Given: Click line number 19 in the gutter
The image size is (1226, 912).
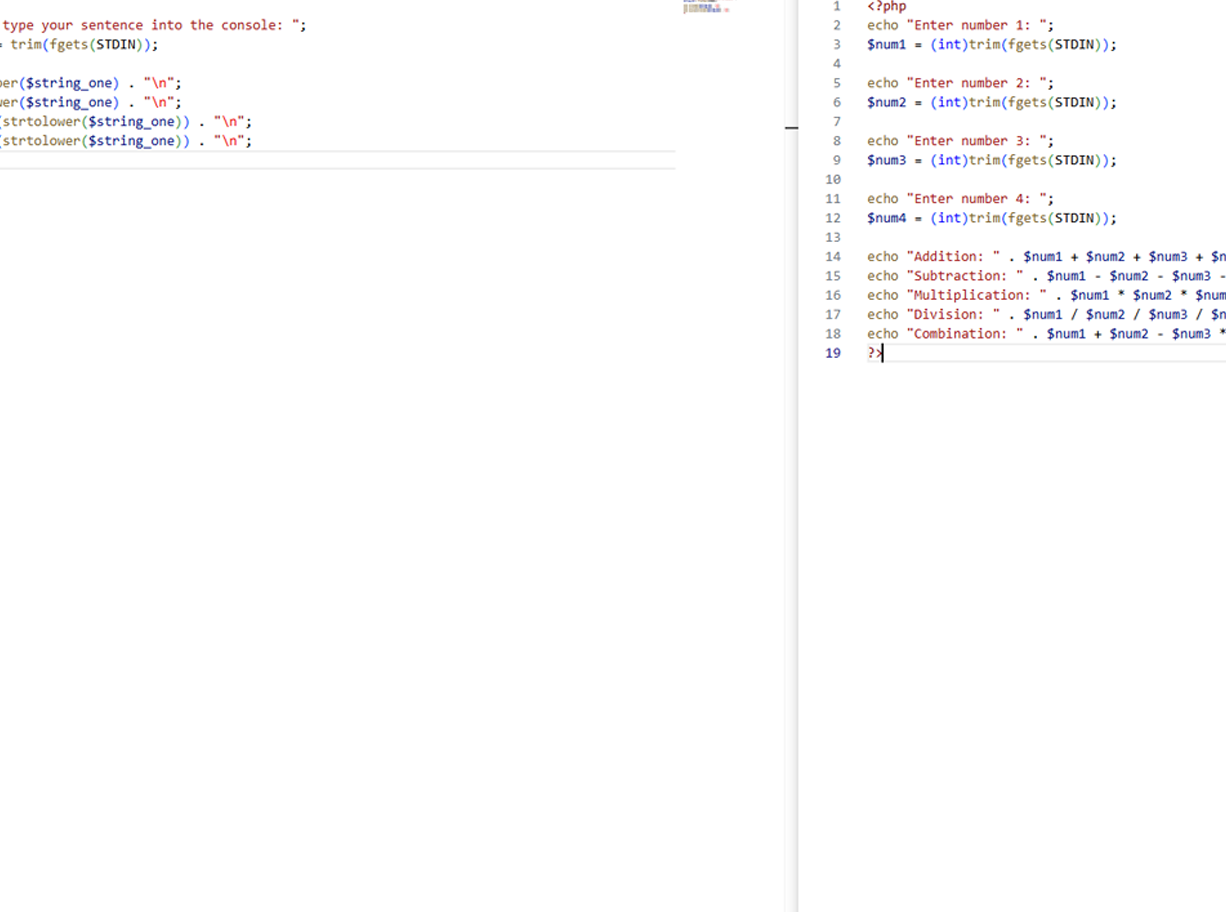Looking at the screenshot, I should click(x=833, y=353).
